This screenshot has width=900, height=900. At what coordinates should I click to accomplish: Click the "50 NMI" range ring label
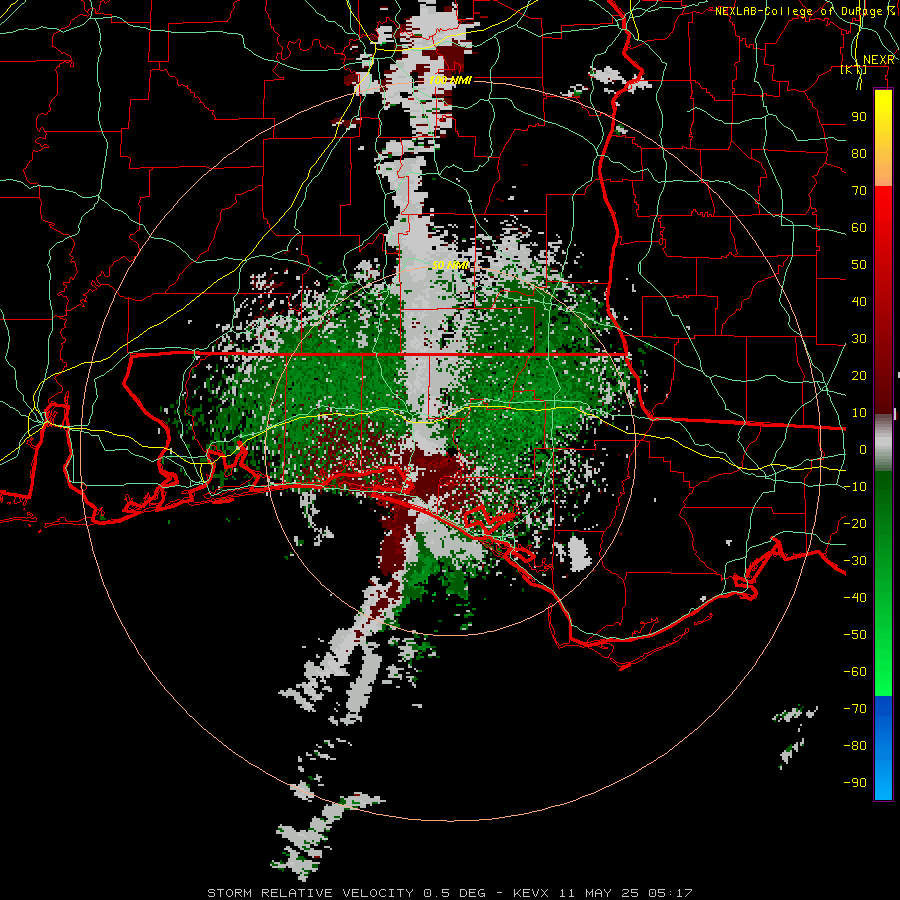[x=450, y=265]
